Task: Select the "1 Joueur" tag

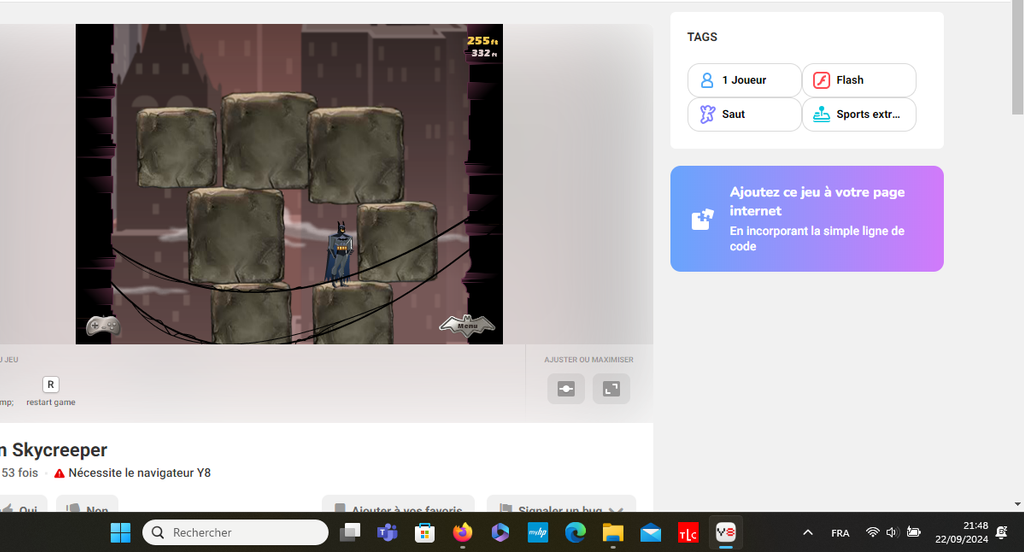Action: (744, 80)
